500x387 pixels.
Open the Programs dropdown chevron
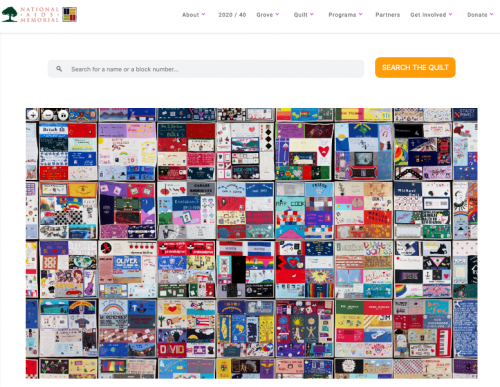[361, 15]
